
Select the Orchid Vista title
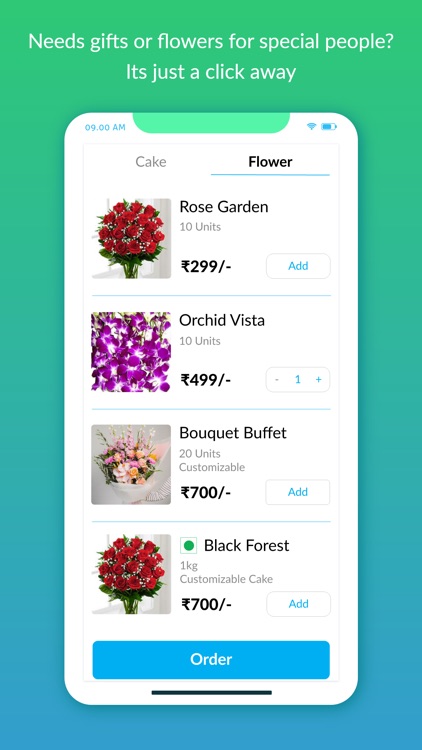click(x=222, y=320)
